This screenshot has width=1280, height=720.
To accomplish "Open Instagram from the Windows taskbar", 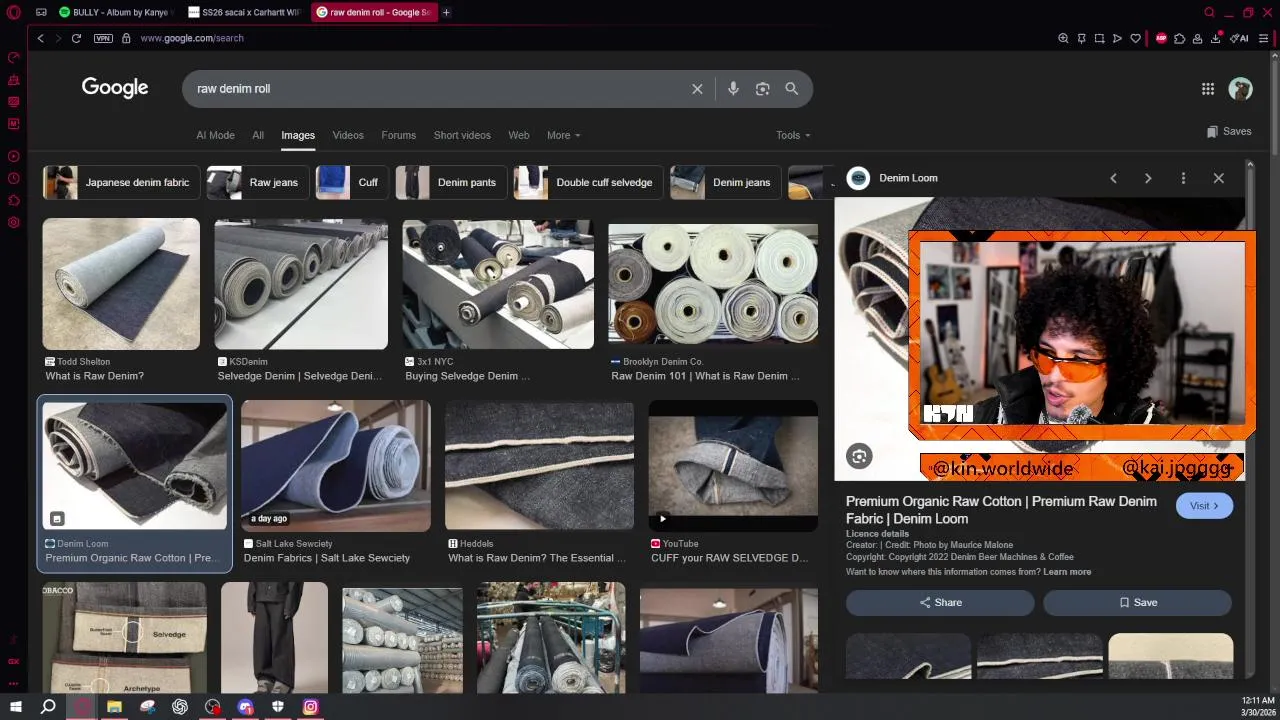I will tap(310, 707).
